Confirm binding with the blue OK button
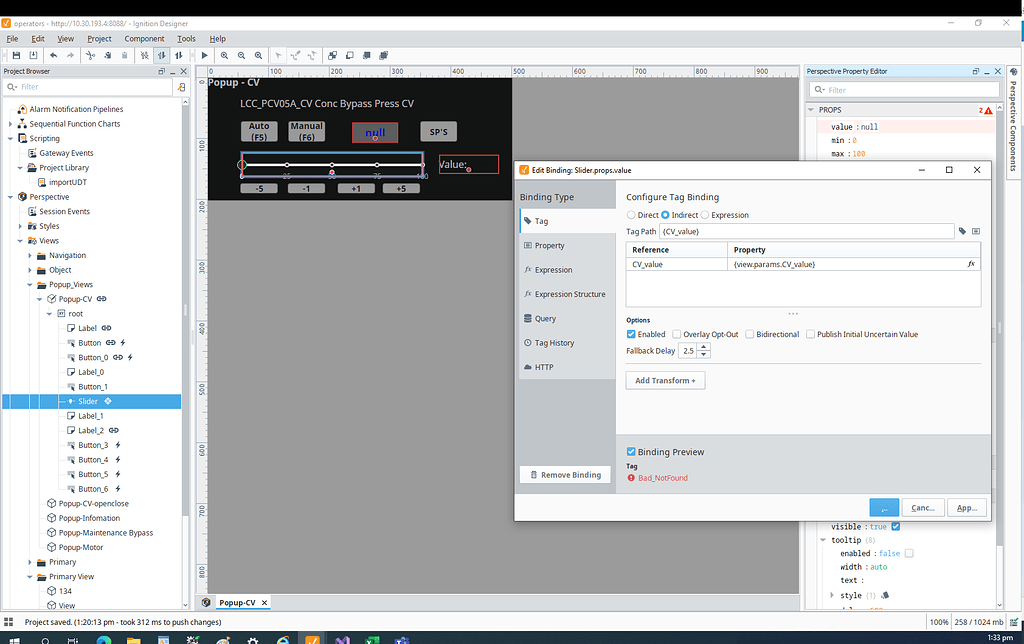Viewport: 1024px width, 644px height. (884, 507)
